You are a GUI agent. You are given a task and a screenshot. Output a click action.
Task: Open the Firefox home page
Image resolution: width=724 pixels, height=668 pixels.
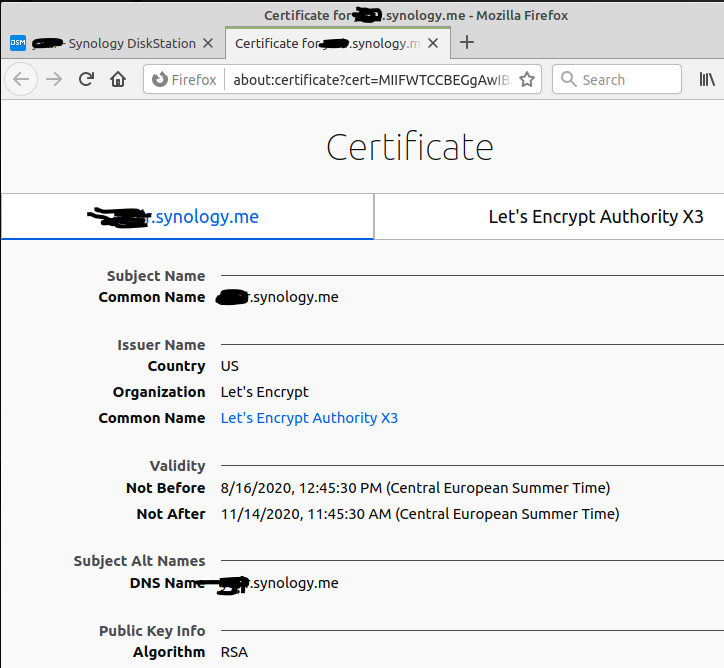[118, 80]
